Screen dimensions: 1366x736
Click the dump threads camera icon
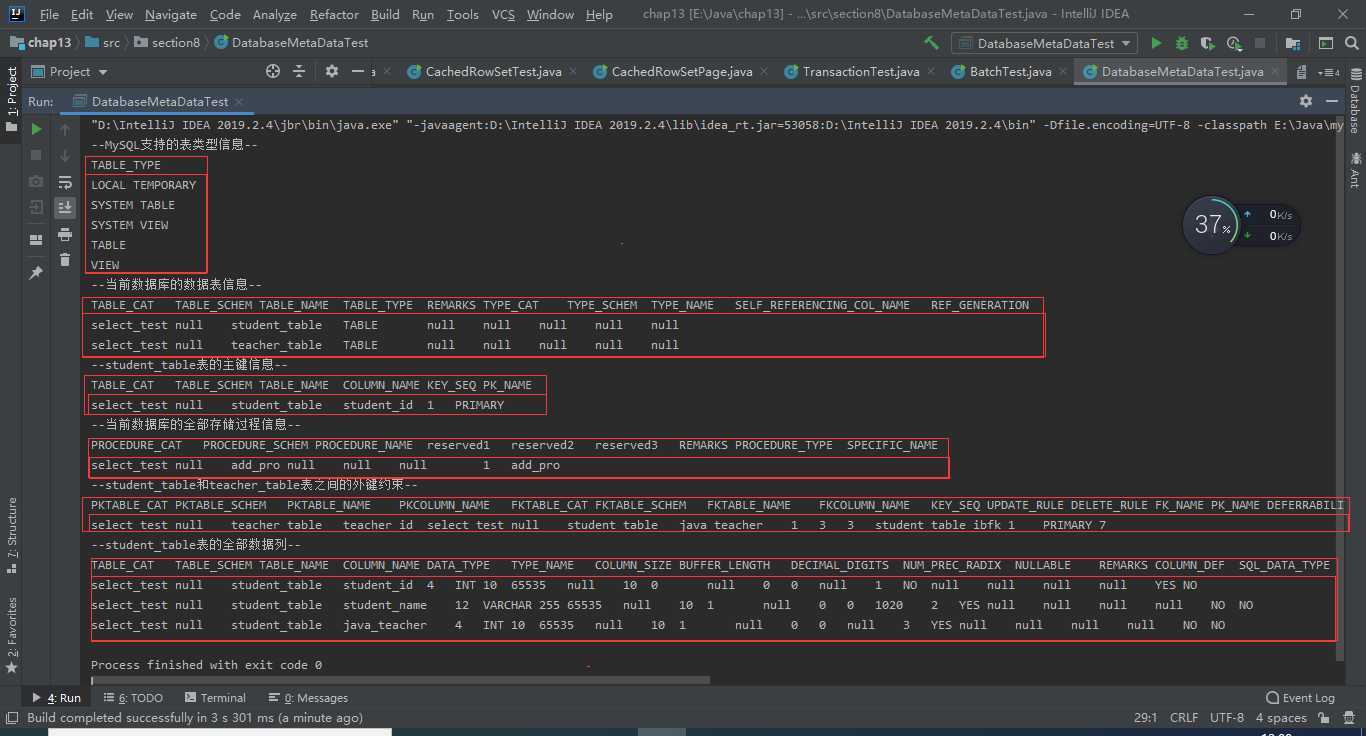pyautogui.click(x=36, y=181)
